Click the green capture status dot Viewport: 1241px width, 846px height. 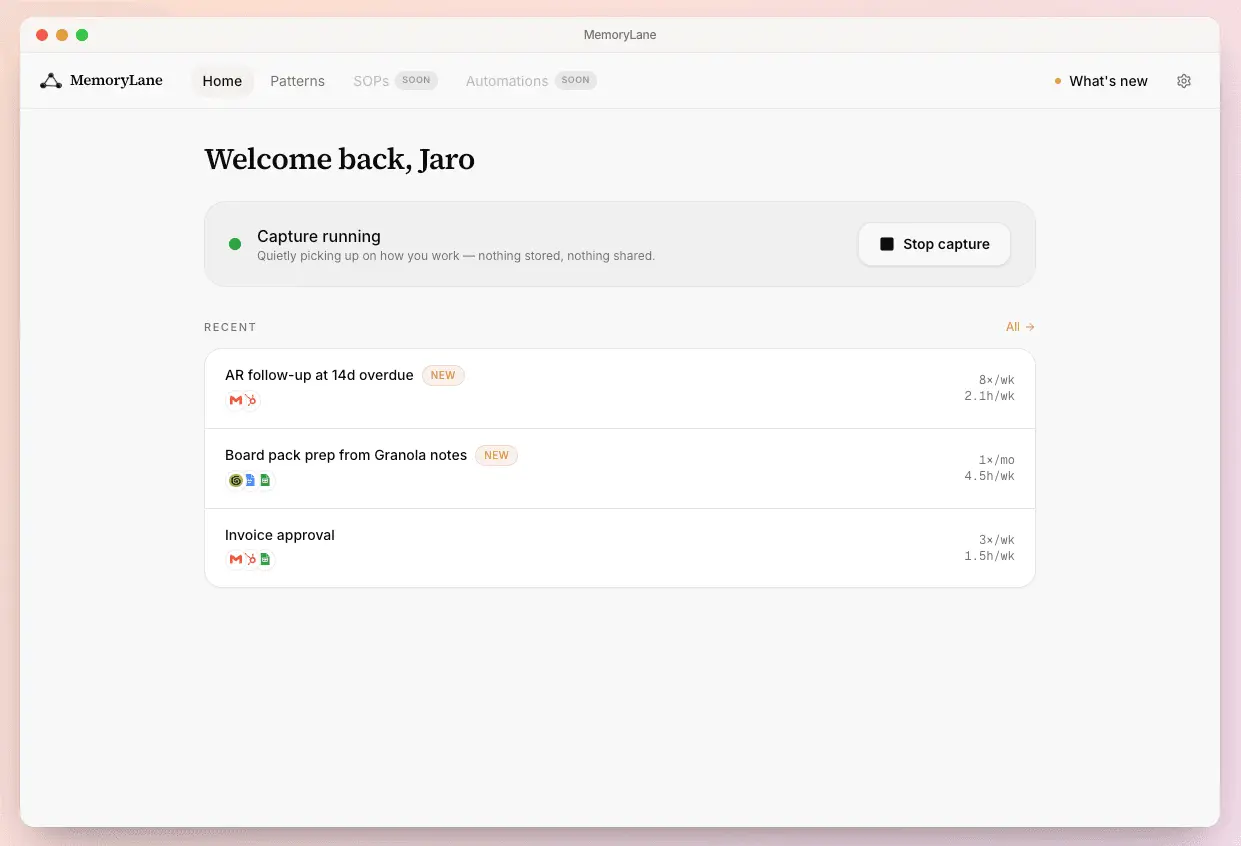[235, 244]
